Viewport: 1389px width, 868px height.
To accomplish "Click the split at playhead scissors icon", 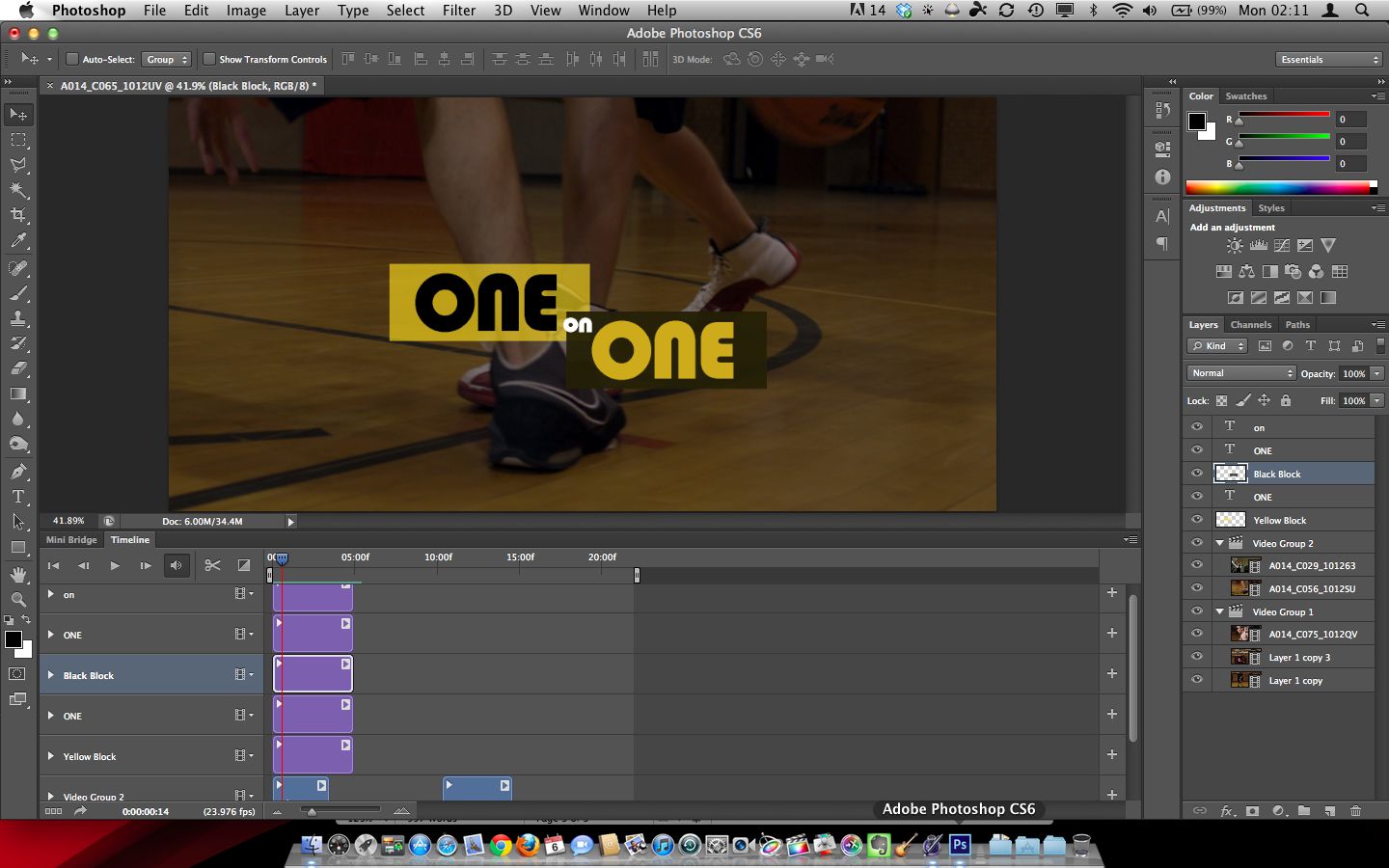I will (212, 565).
